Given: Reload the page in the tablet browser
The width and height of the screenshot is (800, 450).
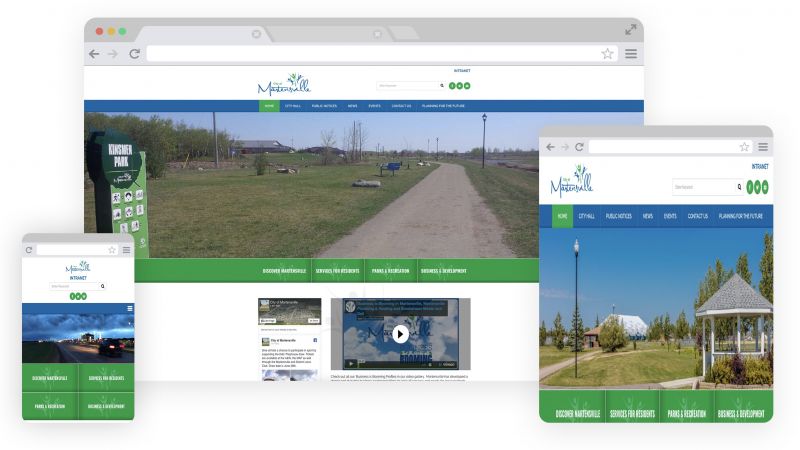Looking at the screenshot, I should tap(579, 147).
